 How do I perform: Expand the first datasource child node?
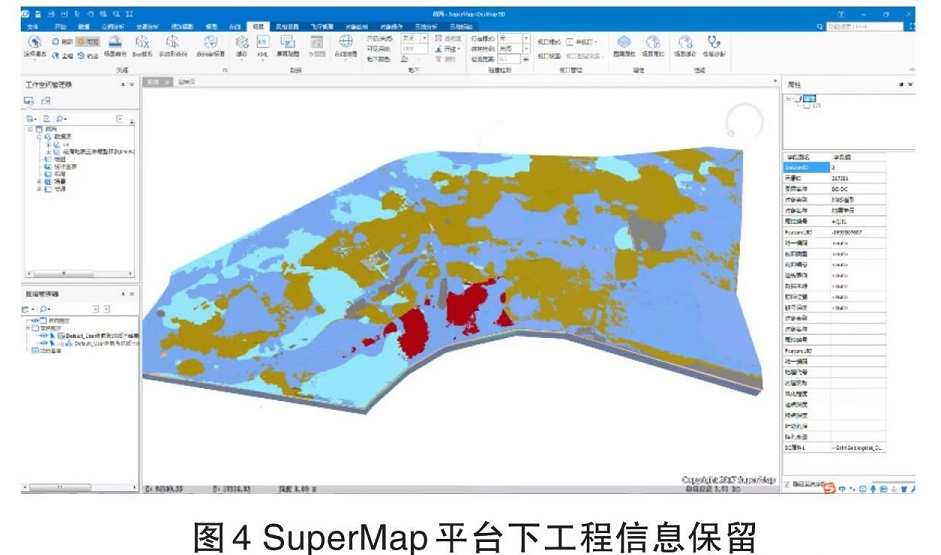[x=48, y=145]
